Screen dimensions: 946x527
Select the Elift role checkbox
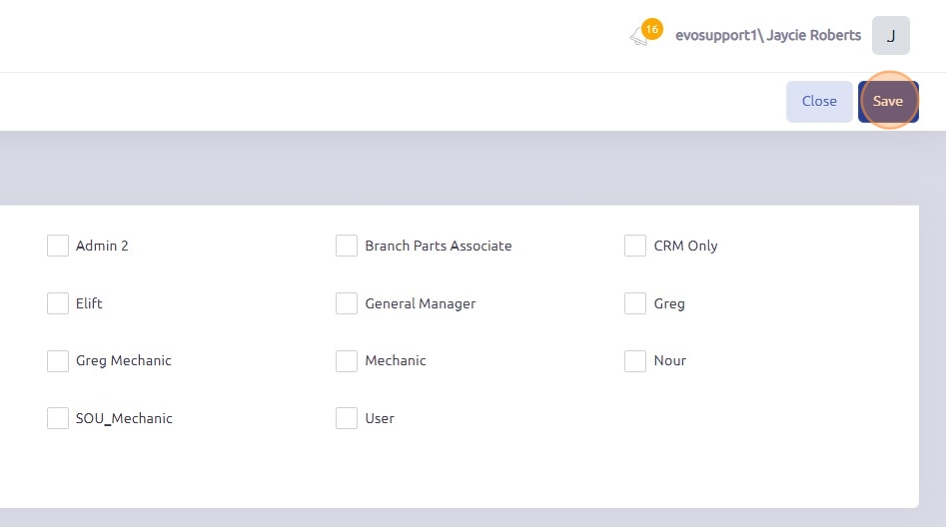pos(58,303)
